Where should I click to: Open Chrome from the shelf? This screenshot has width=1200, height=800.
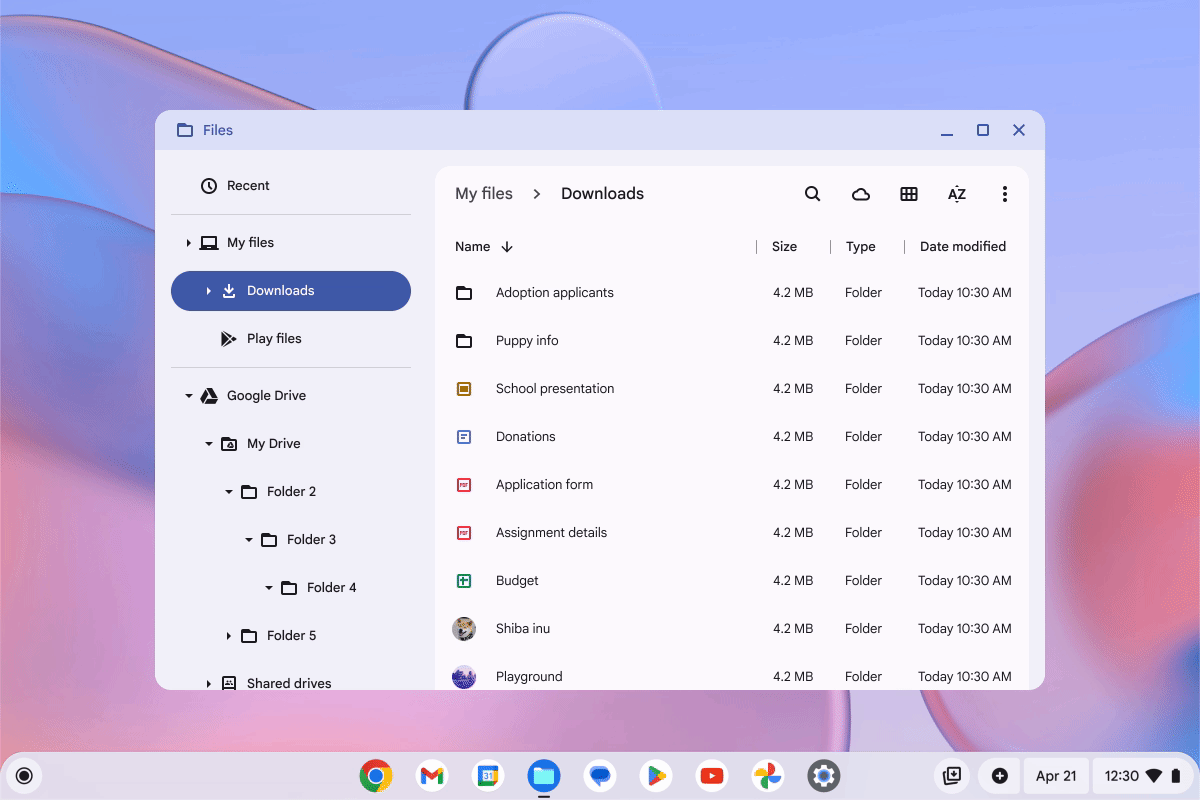click(376, 775)
